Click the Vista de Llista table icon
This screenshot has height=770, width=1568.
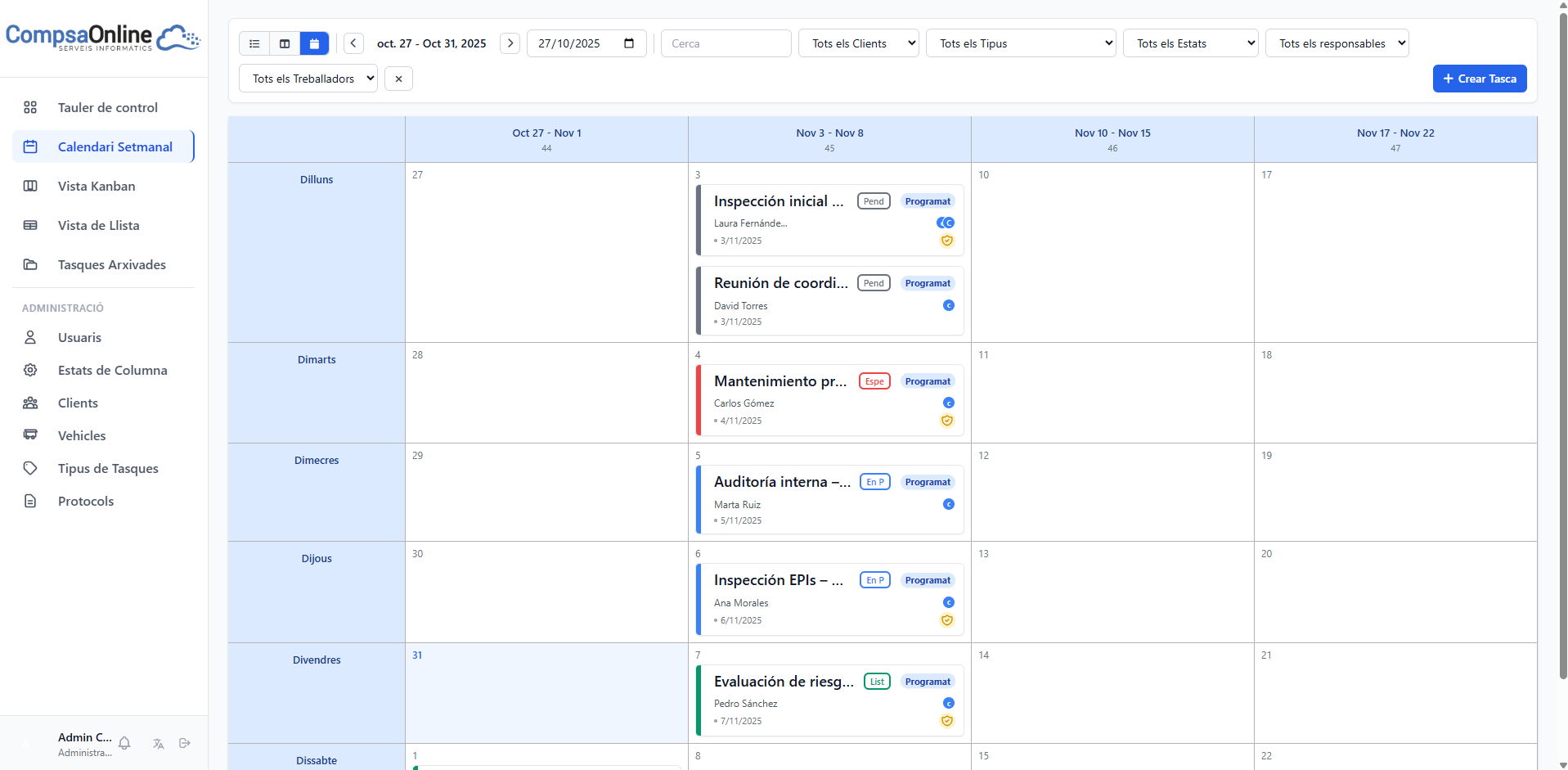(30, 225)
